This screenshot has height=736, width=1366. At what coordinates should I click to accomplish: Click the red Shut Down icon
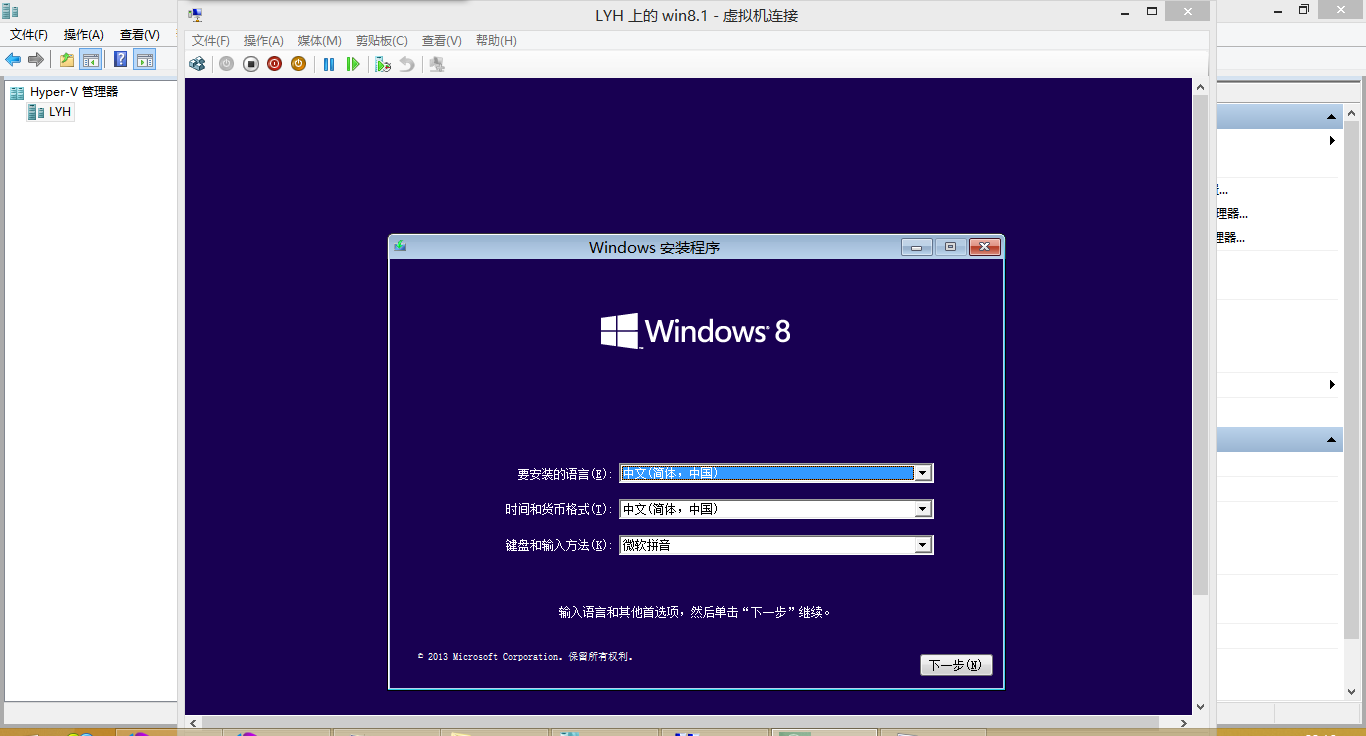[275, 64]
